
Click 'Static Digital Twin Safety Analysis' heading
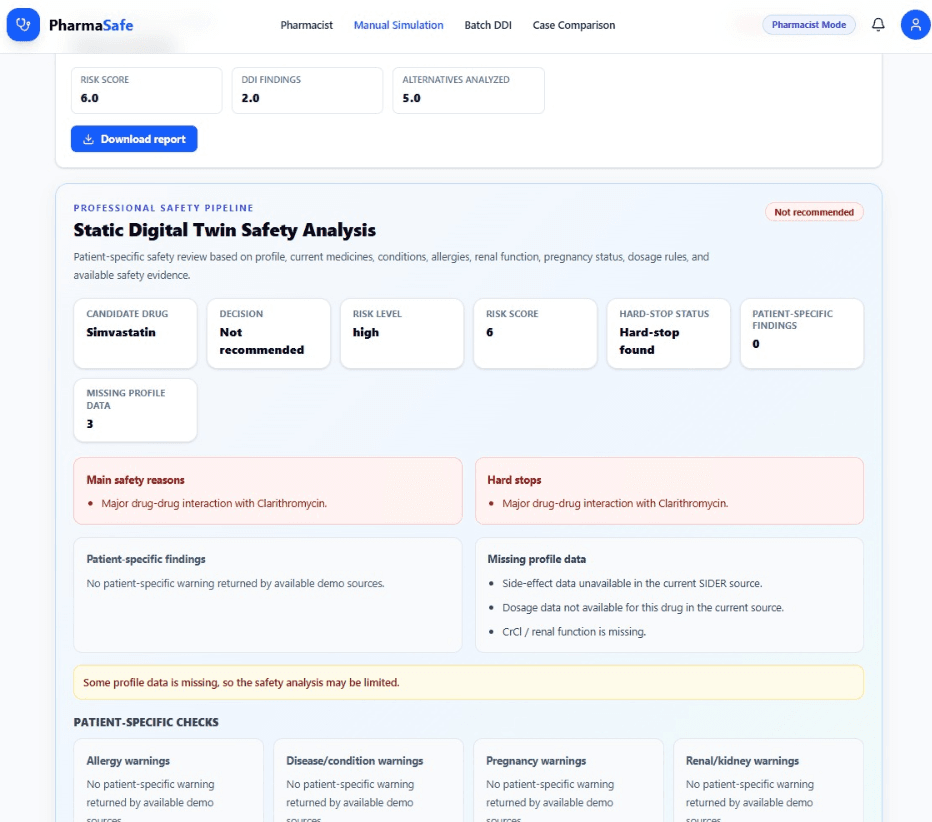225,230
